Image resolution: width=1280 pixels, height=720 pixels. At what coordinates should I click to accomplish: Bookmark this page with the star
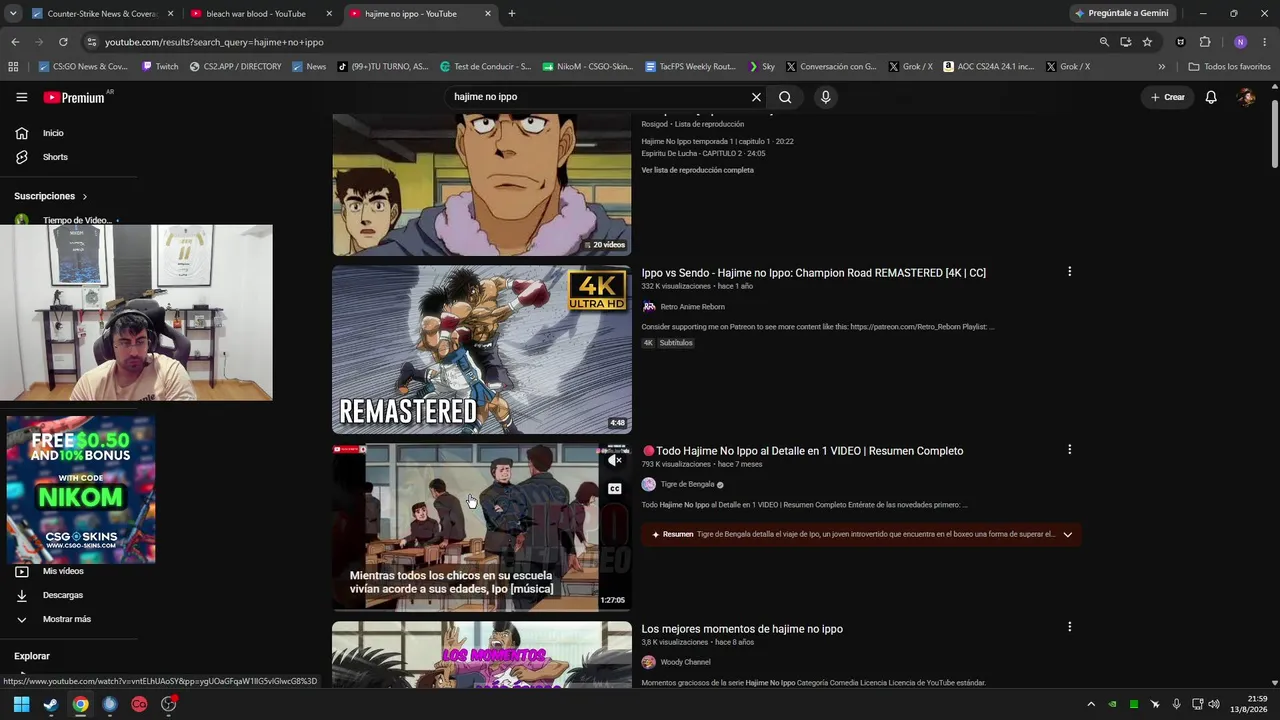pyautogui.click(x=1147, y=42)
